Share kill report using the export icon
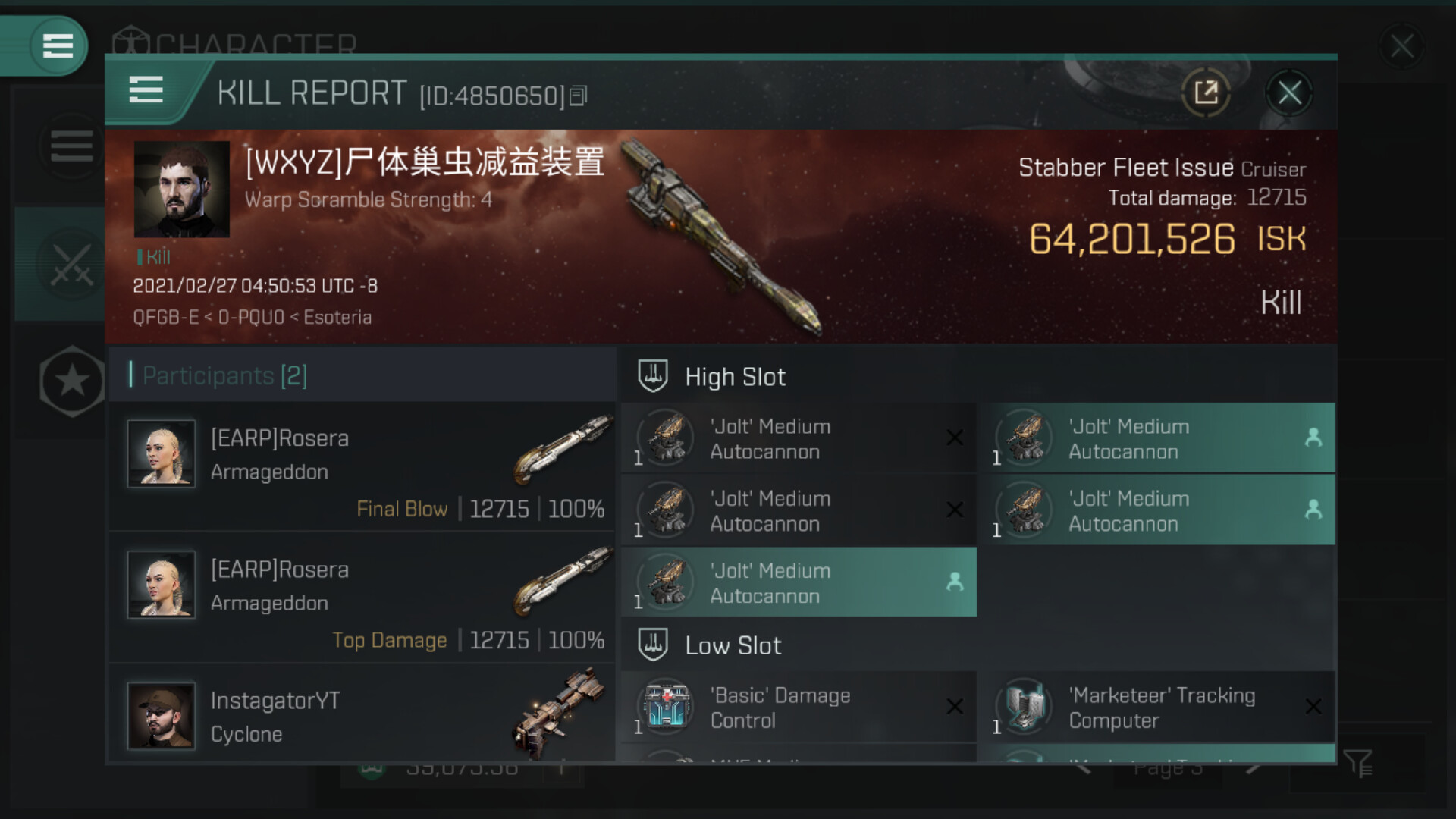1456x819 pixels. coord(1206,93)
